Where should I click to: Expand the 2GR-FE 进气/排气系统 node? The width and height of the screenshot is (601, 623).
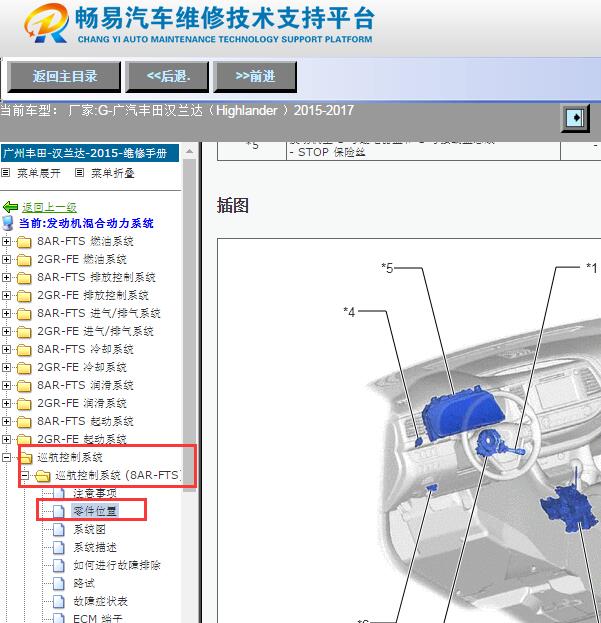coord(6,331)
